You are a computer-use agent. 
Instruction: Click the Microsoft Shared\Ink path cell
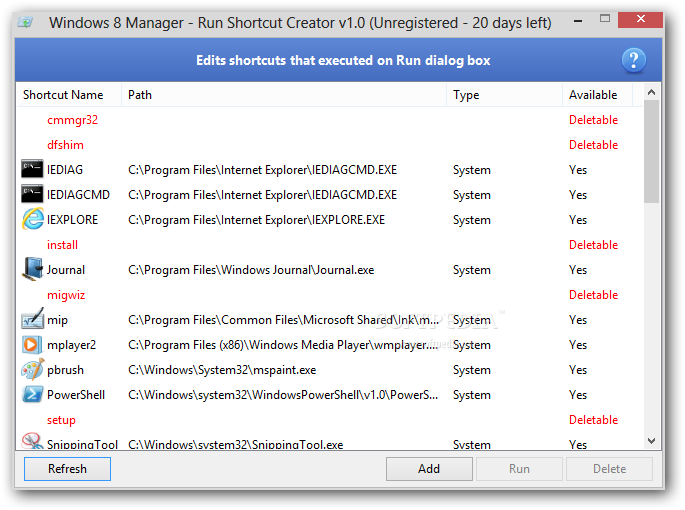tap(283, 320)
